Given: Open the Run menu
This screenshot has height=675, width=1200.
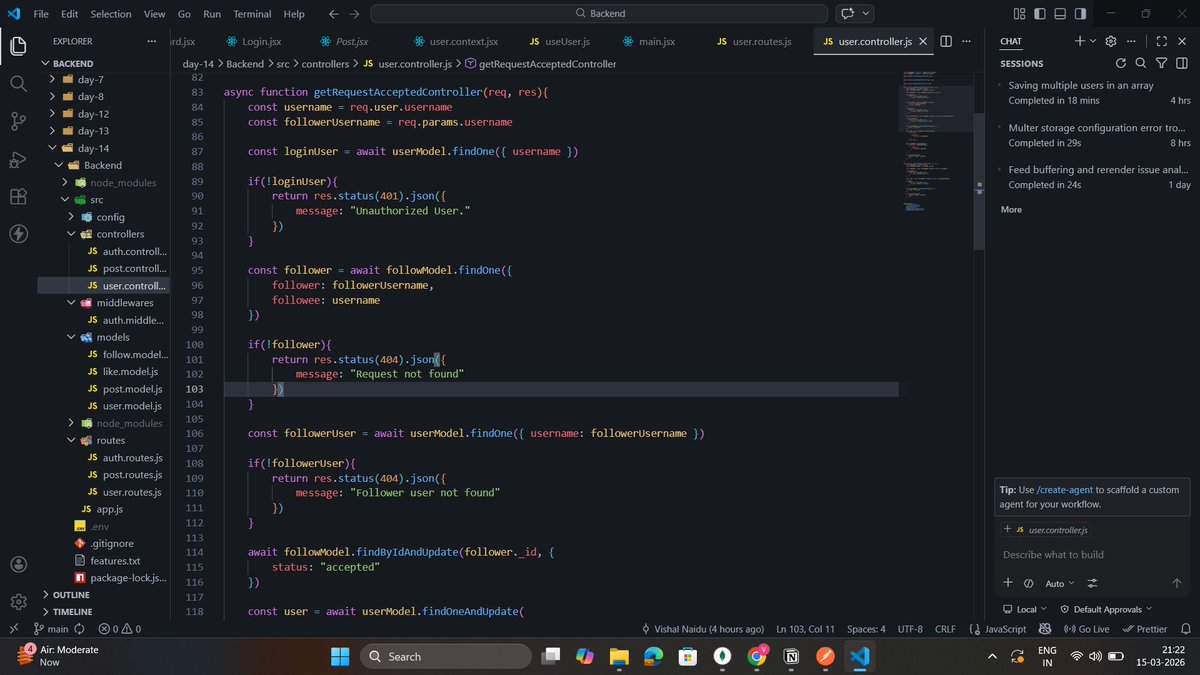Looking at the screenshot, I should tap(212, 14).
